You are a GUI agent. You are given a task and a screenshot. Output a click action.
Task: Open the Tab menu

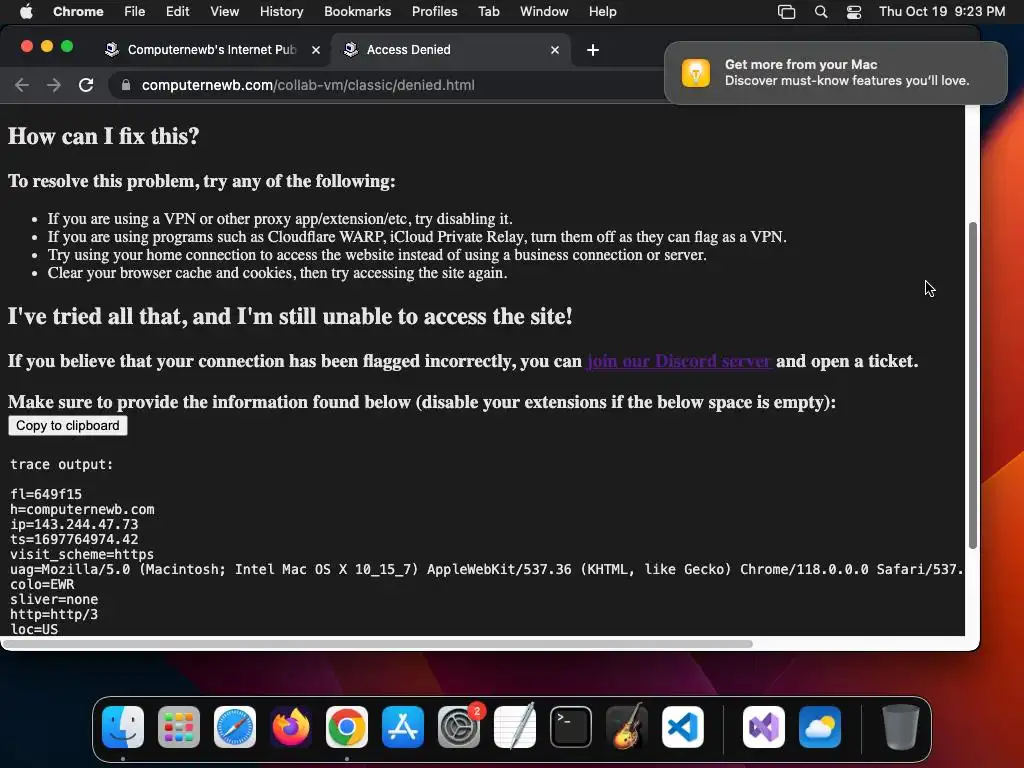[x=488, y=11]
